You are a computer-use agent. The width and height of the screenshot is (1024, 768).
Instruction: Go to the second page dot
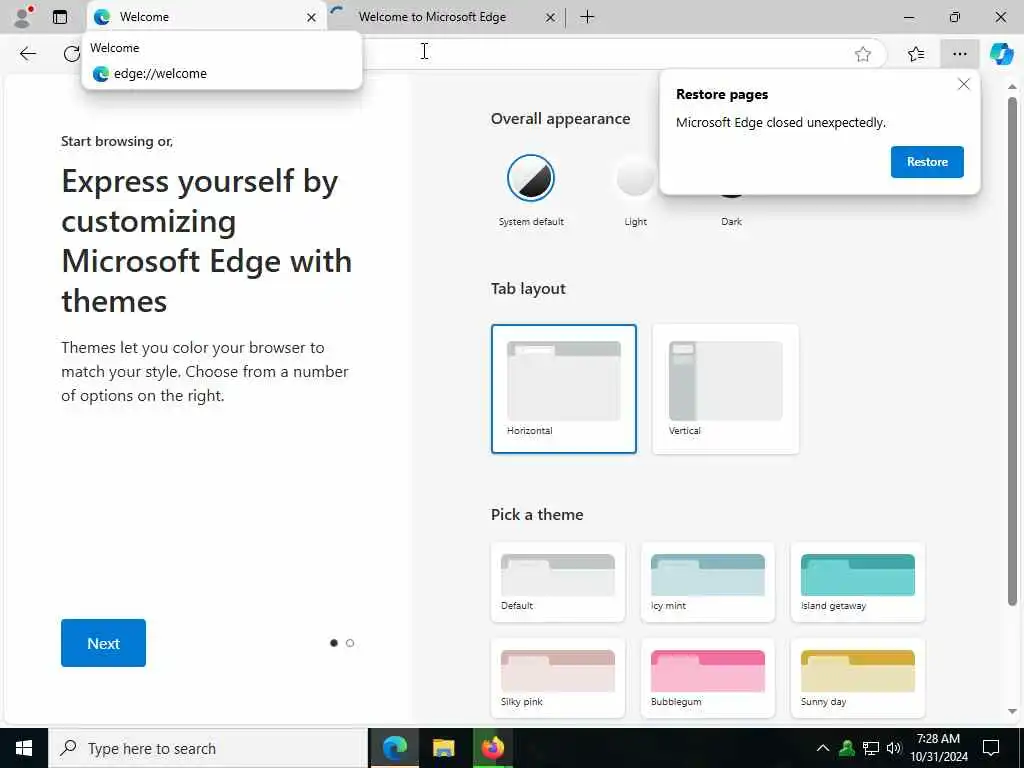click(350, 643)
